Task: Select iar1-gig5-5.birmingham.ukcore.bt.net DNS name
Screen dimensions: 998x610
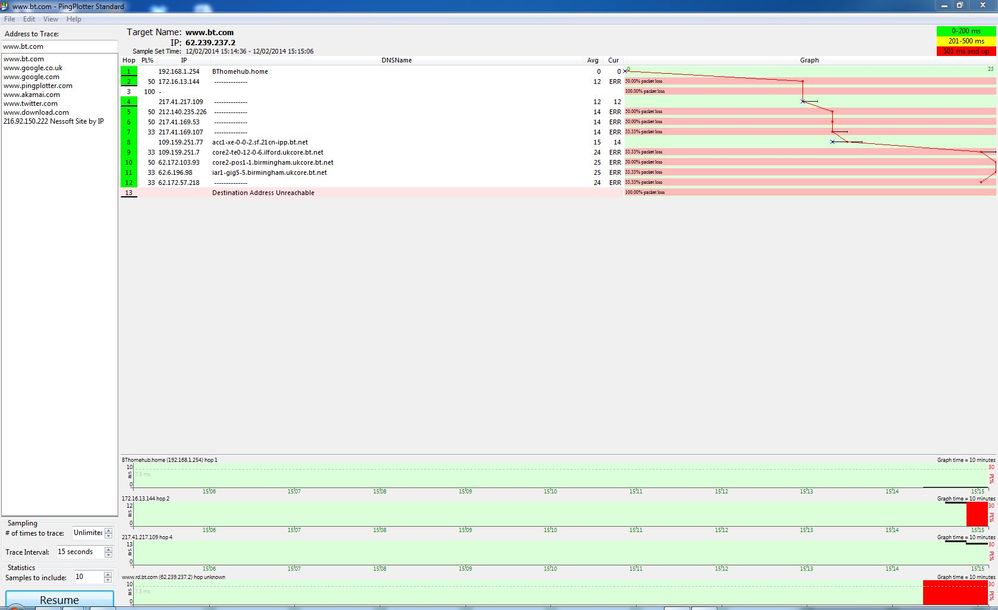Action: pos(269,173)
